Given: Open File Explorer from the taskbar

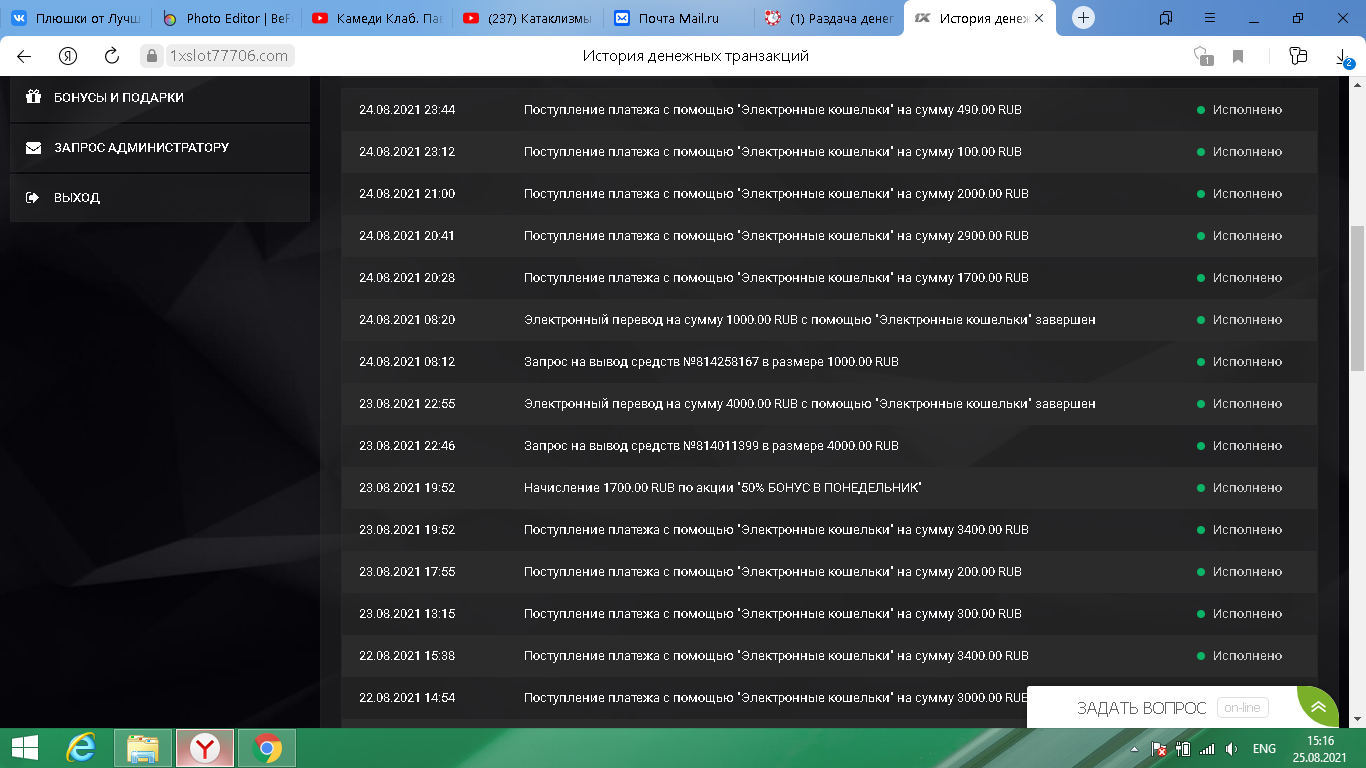Looking at the screenshot, I should (x=143, y=748).
